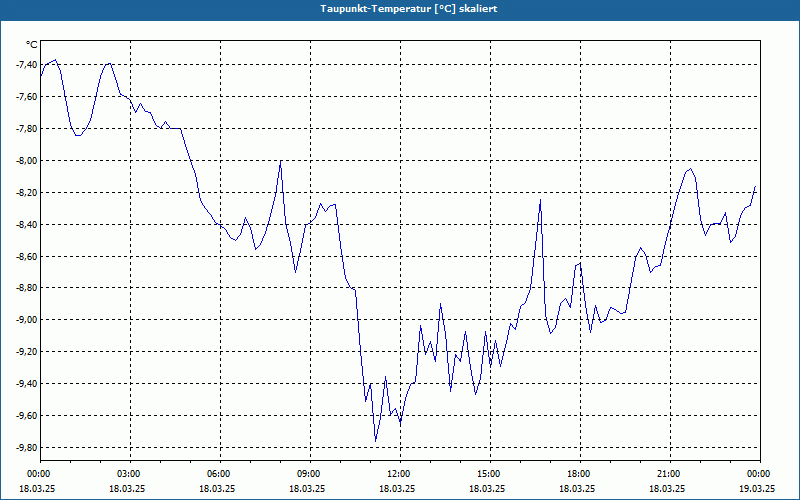
Task: Click the 03:00 time label
Action: point(131,474)
